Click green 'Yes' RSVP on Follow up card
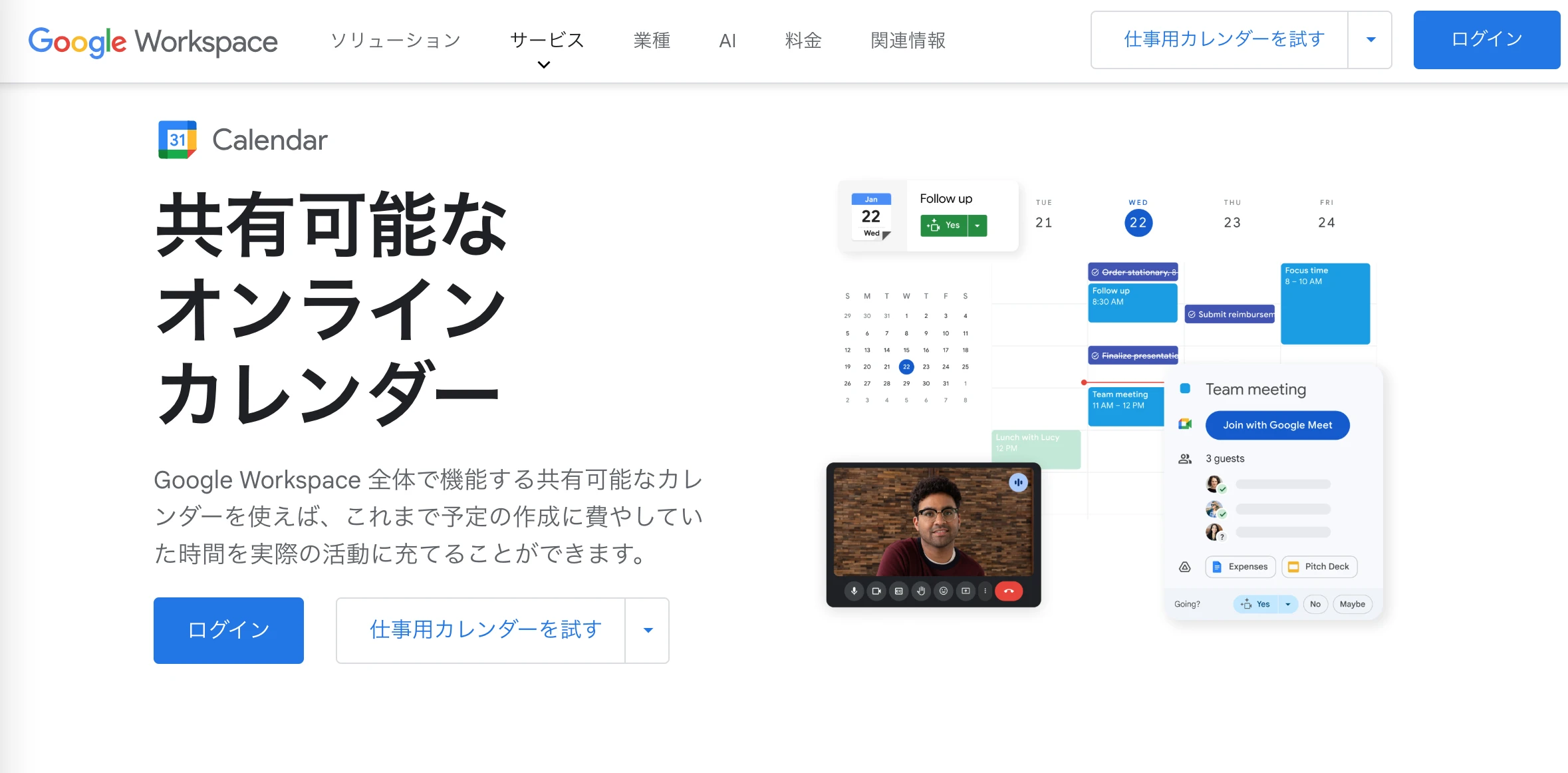This screenshot has width=1568, height=773. point(944,226)
